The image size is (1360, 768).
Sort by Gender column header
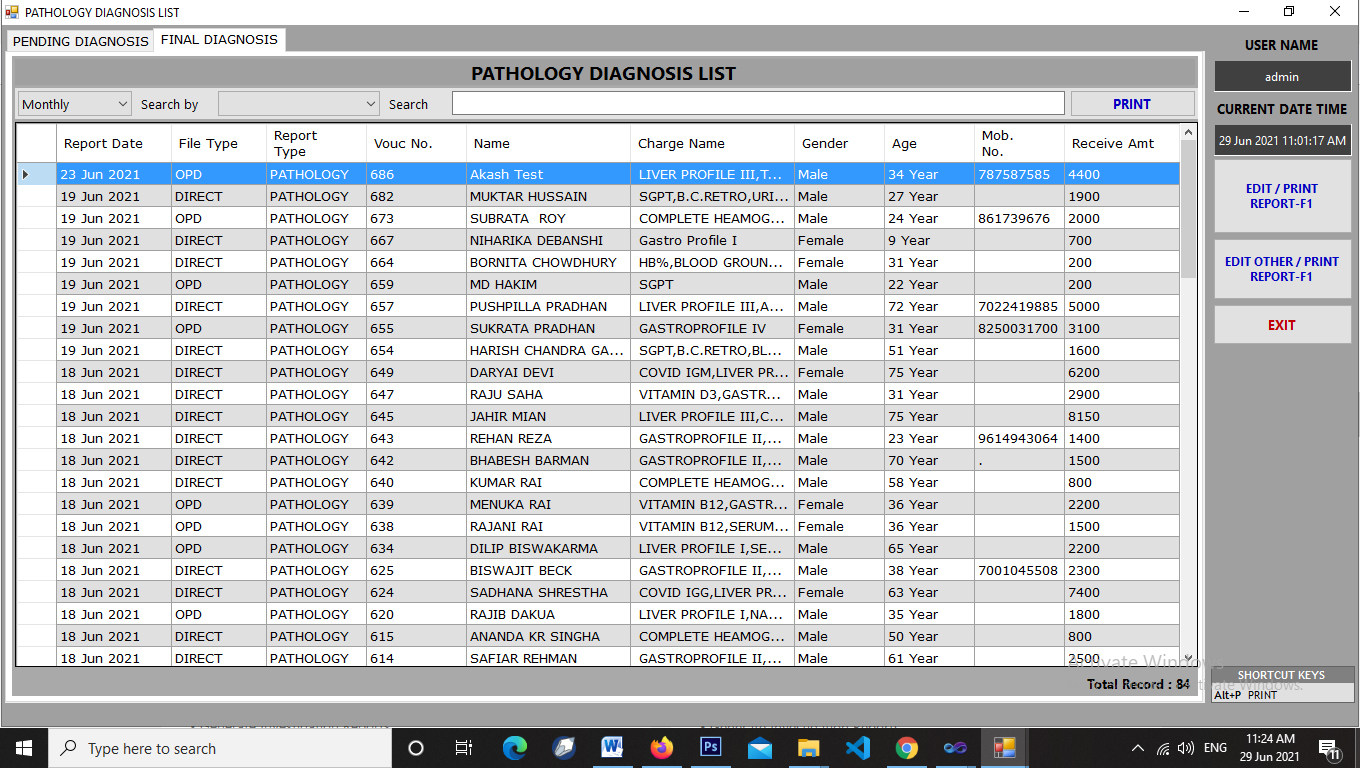click(x=839, y=143)
